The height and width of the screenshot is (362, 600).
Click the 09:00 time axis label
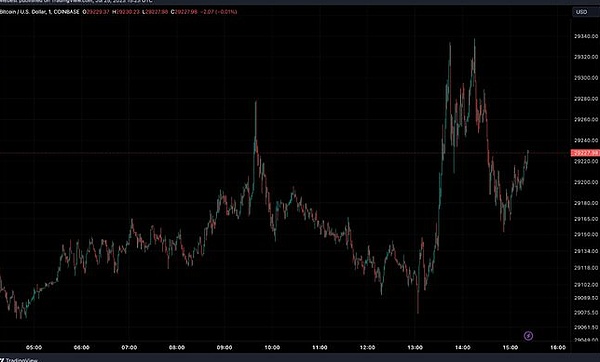click(224, 347)
